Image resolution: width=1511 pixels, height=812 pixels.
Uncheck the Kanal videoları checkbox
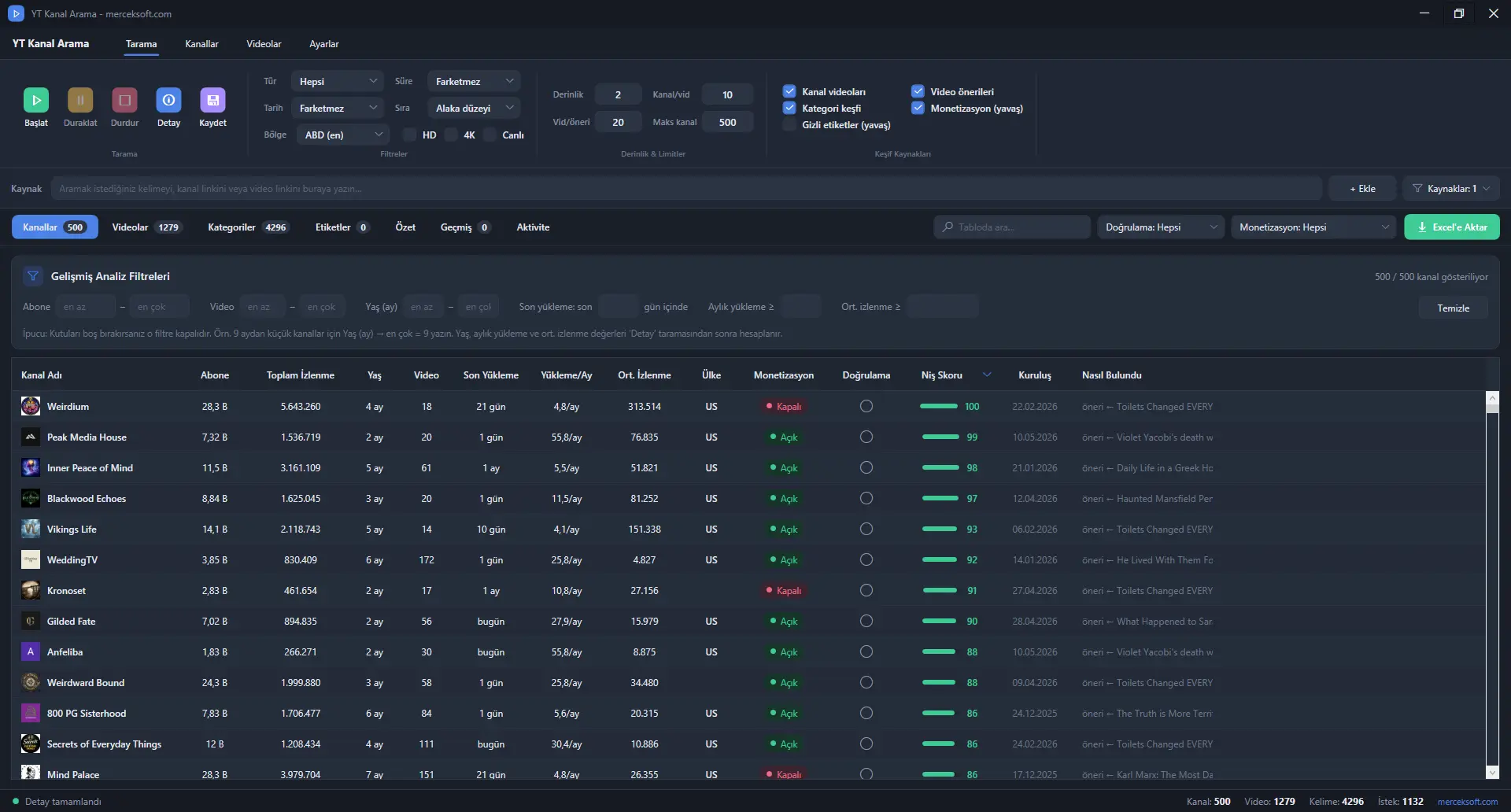[789, 91]
